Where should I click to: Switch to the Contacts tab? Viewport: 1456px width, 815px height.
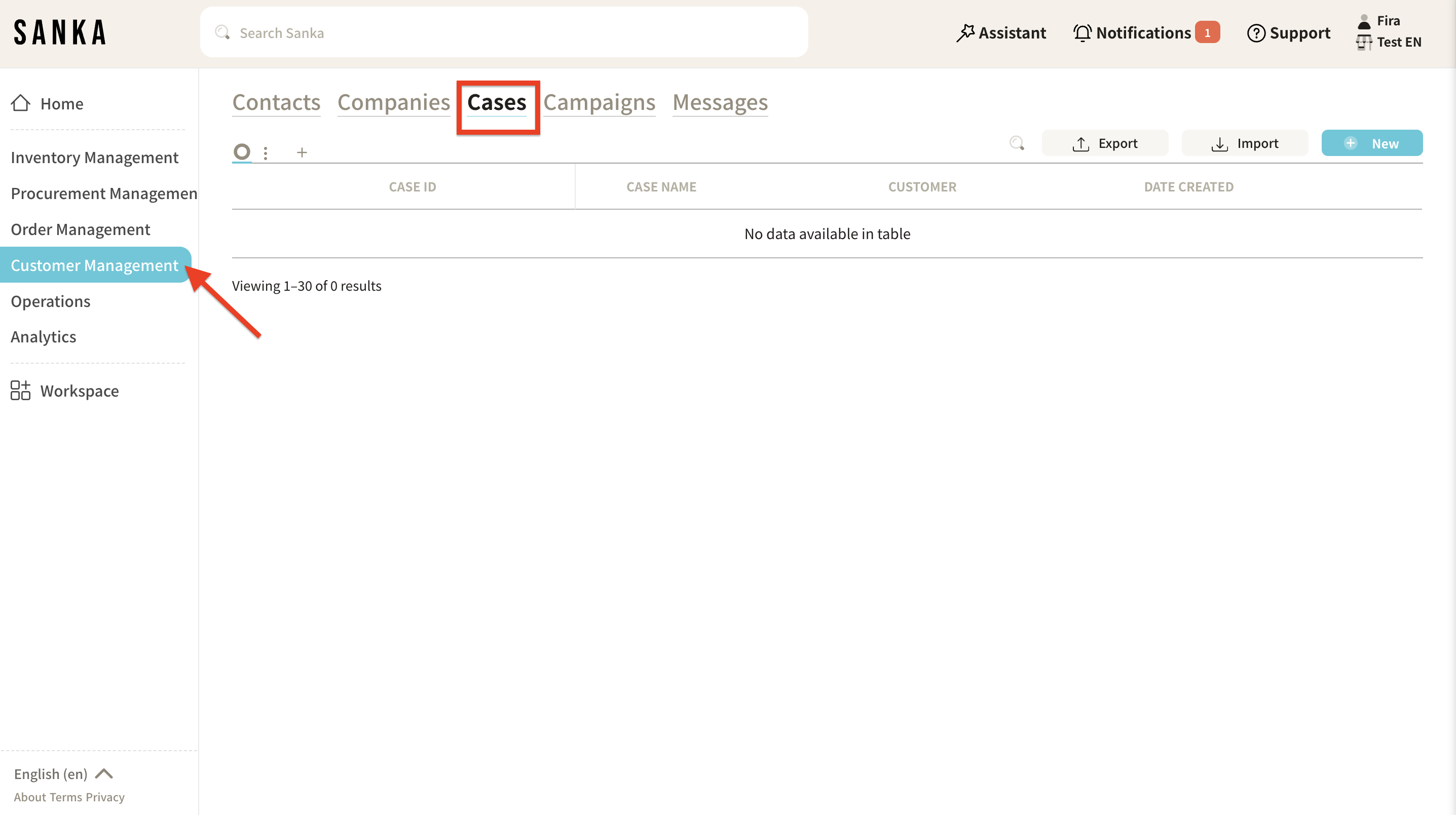pyautogui.click(x=276, y=102)
